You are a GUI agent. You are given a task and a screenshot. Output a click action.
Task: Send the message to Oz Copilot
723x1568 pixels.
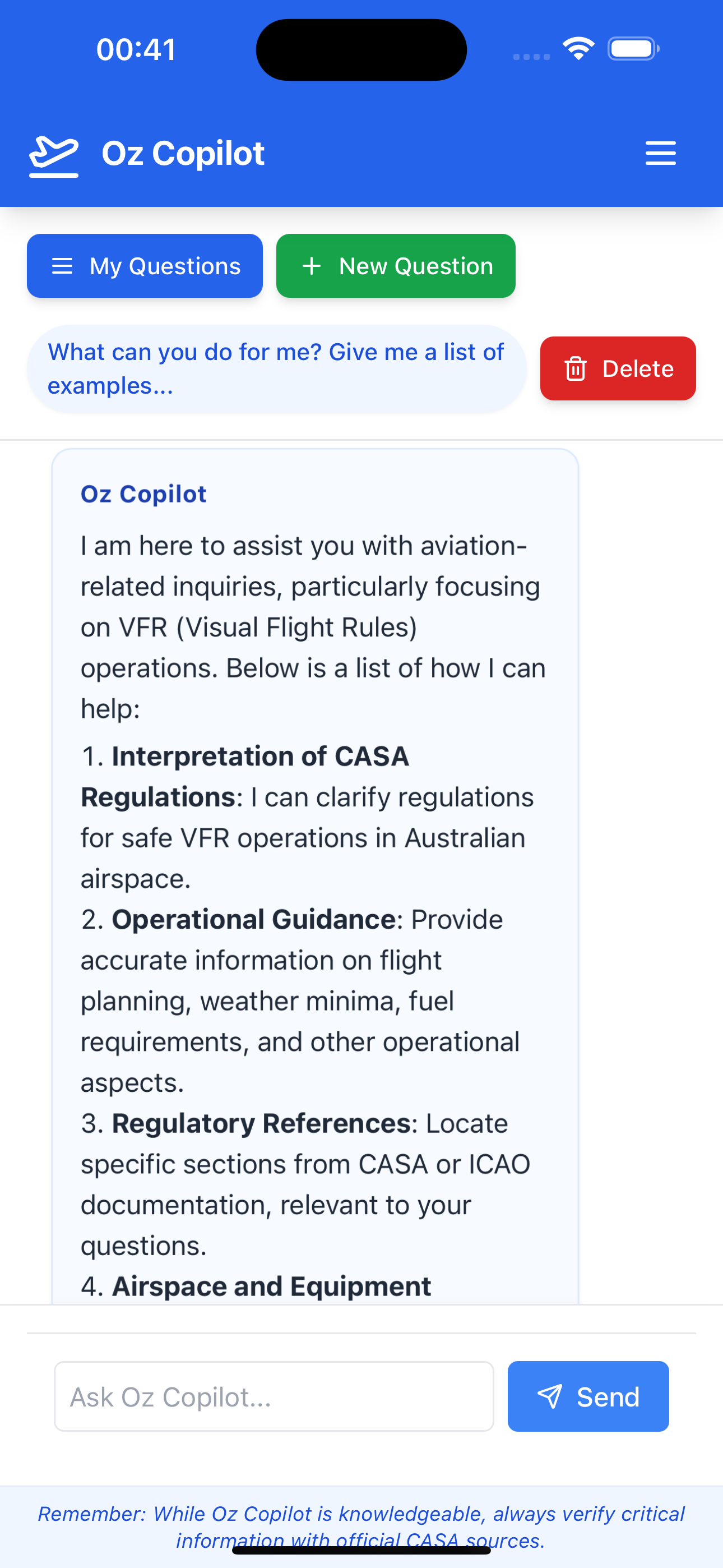coord(588,1396)
